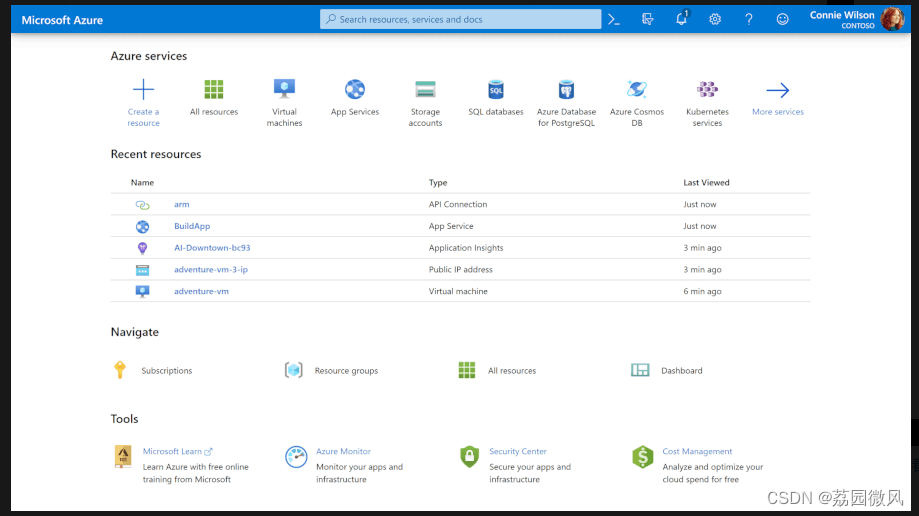The image size is (919, 516).
Task: Click the Security Center shield icon
Action: 469,457
